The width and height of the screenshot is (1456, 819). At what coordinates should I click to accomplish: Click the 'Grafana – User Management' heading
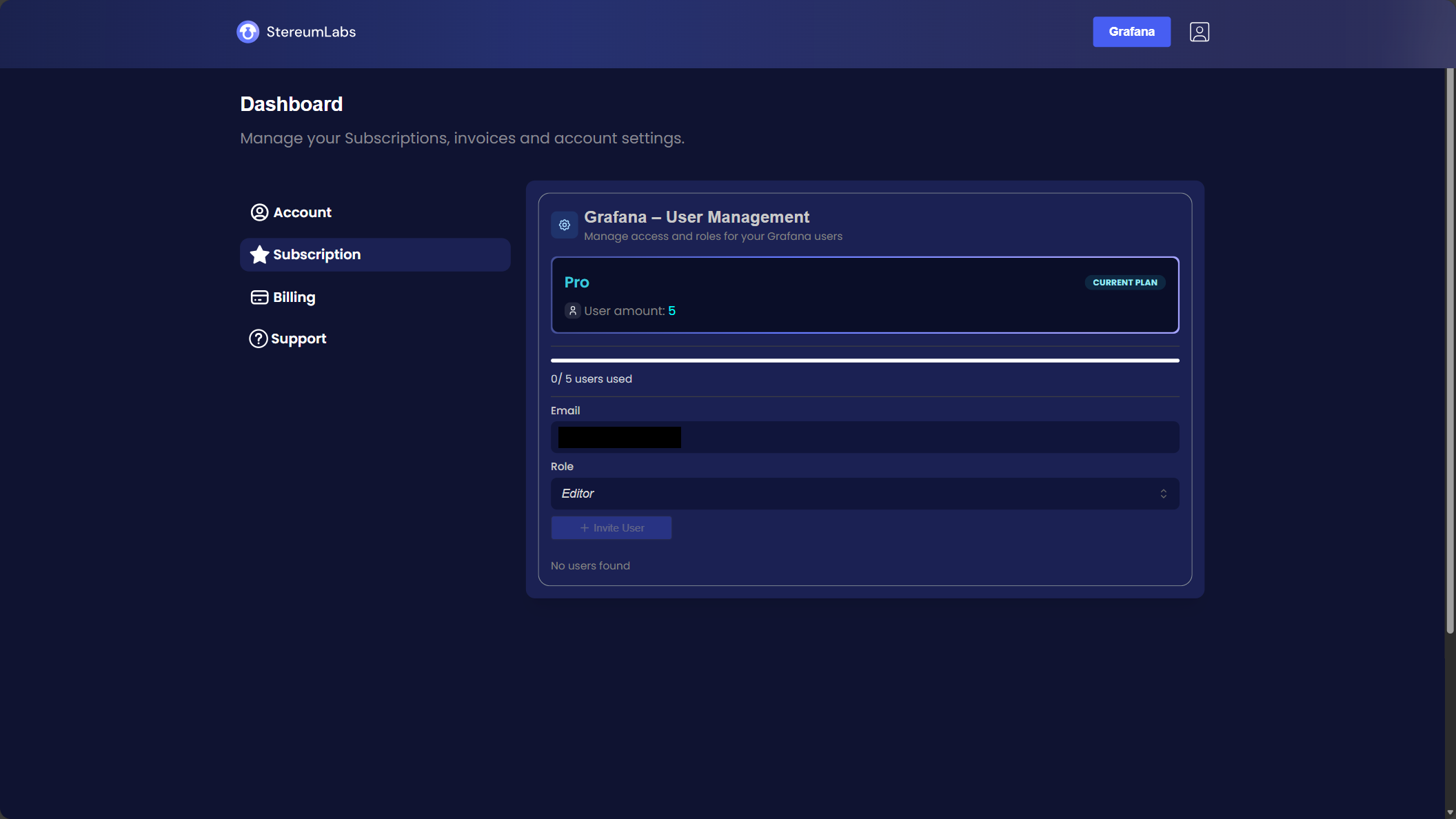pyautogui.click(x=696, y=217)
